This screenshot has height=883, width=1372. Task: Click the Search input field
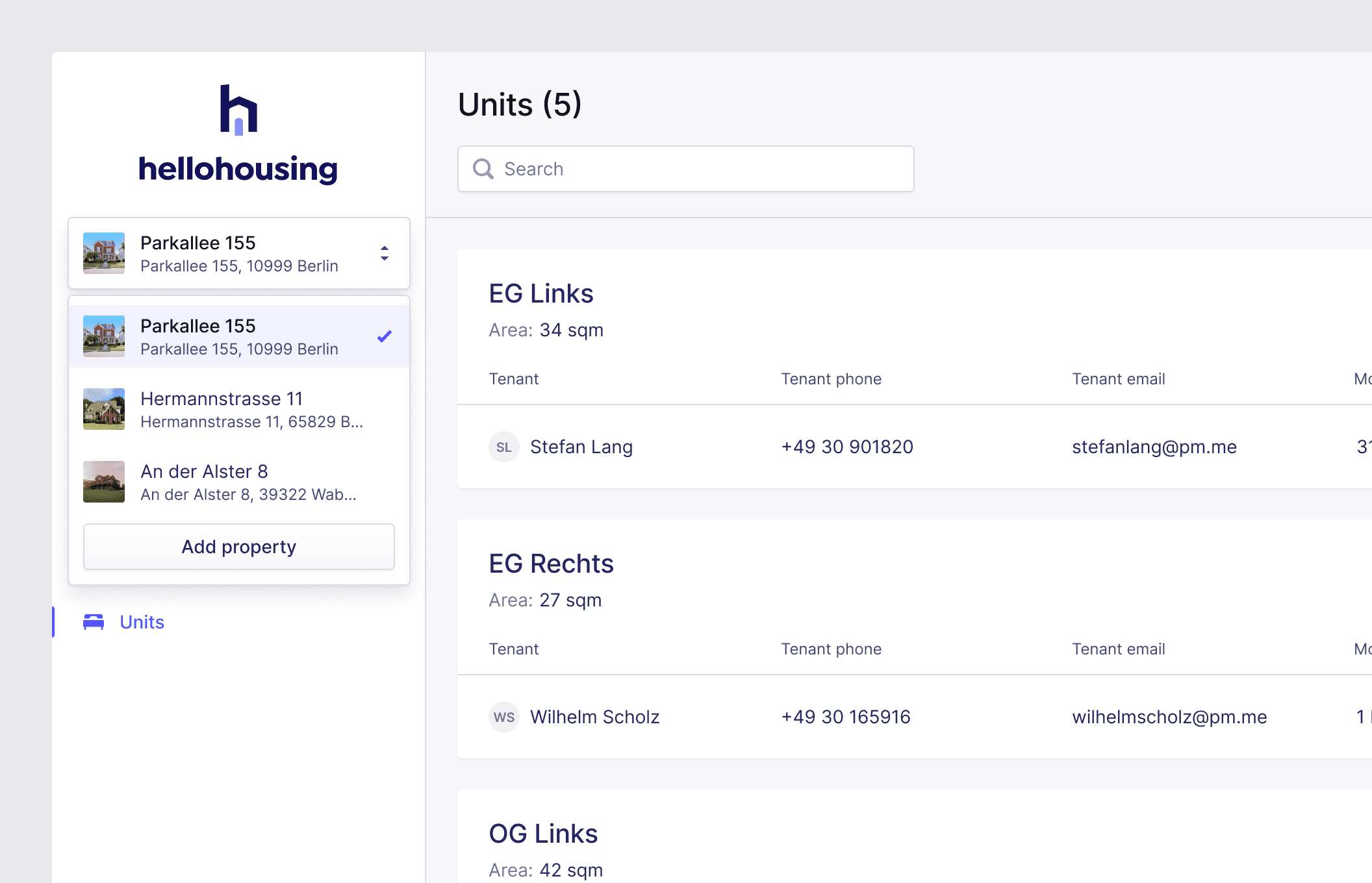point(685,168)
